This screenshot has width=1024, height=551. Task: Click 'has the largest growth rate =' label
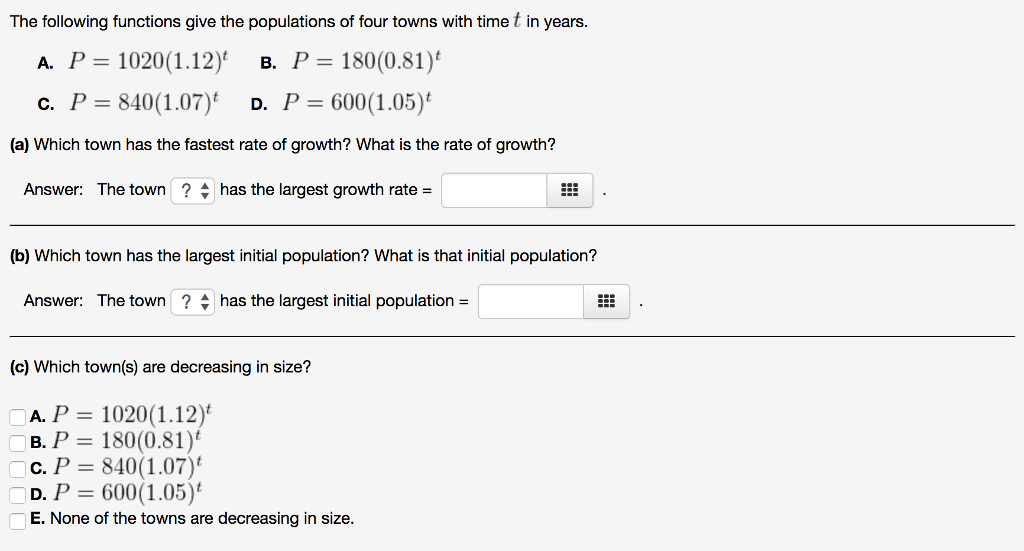(x=326, y=190)
